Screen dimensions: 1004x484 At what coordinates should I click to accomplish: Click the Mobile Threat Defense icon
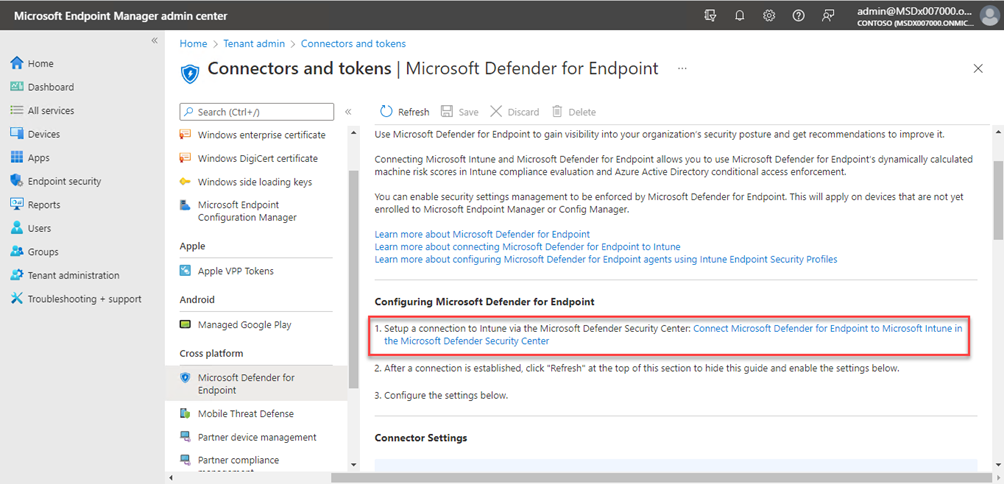186,414
